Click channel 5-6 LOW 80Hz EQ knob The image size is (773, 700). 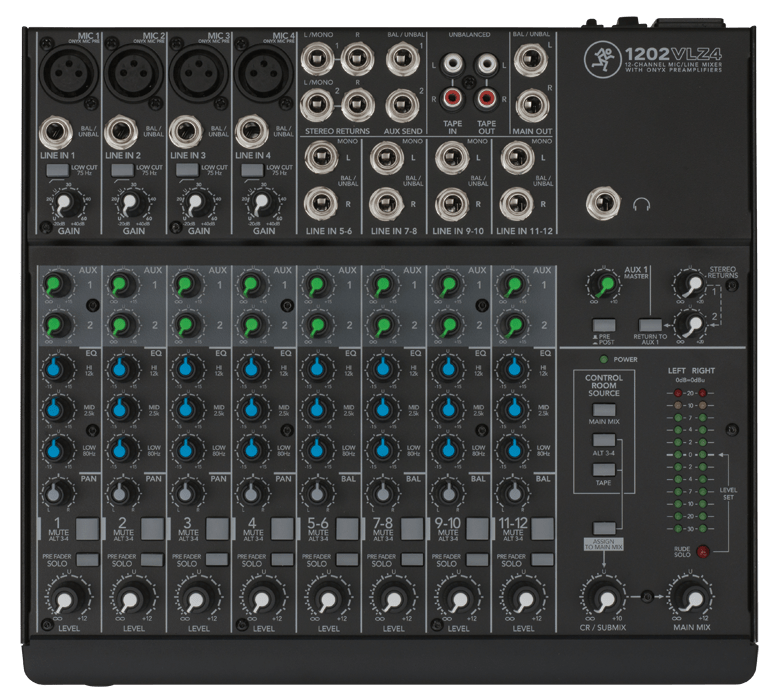click(317, 449)
